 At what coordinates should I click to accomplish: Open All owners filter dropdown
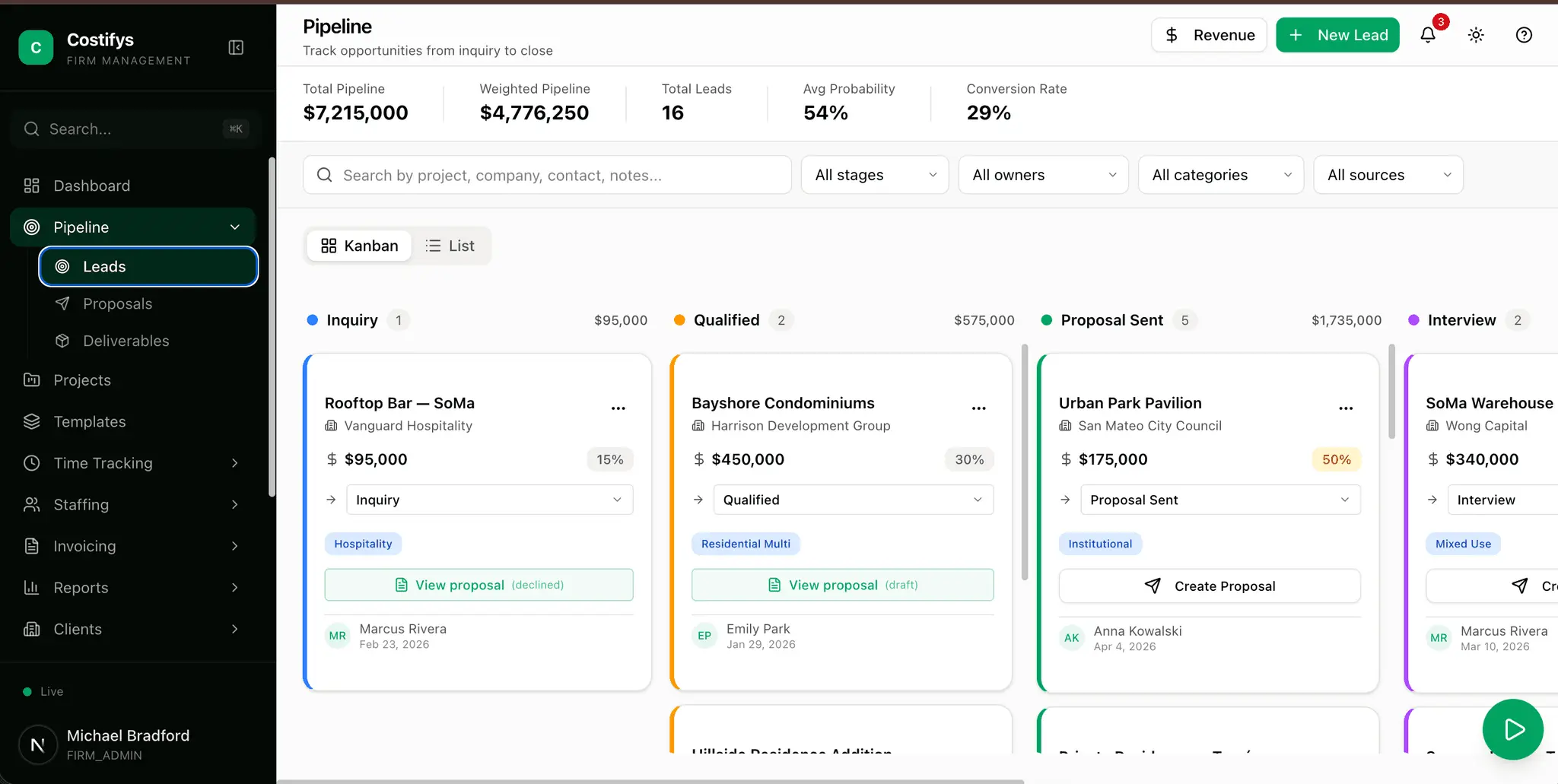pos(1043,175)
